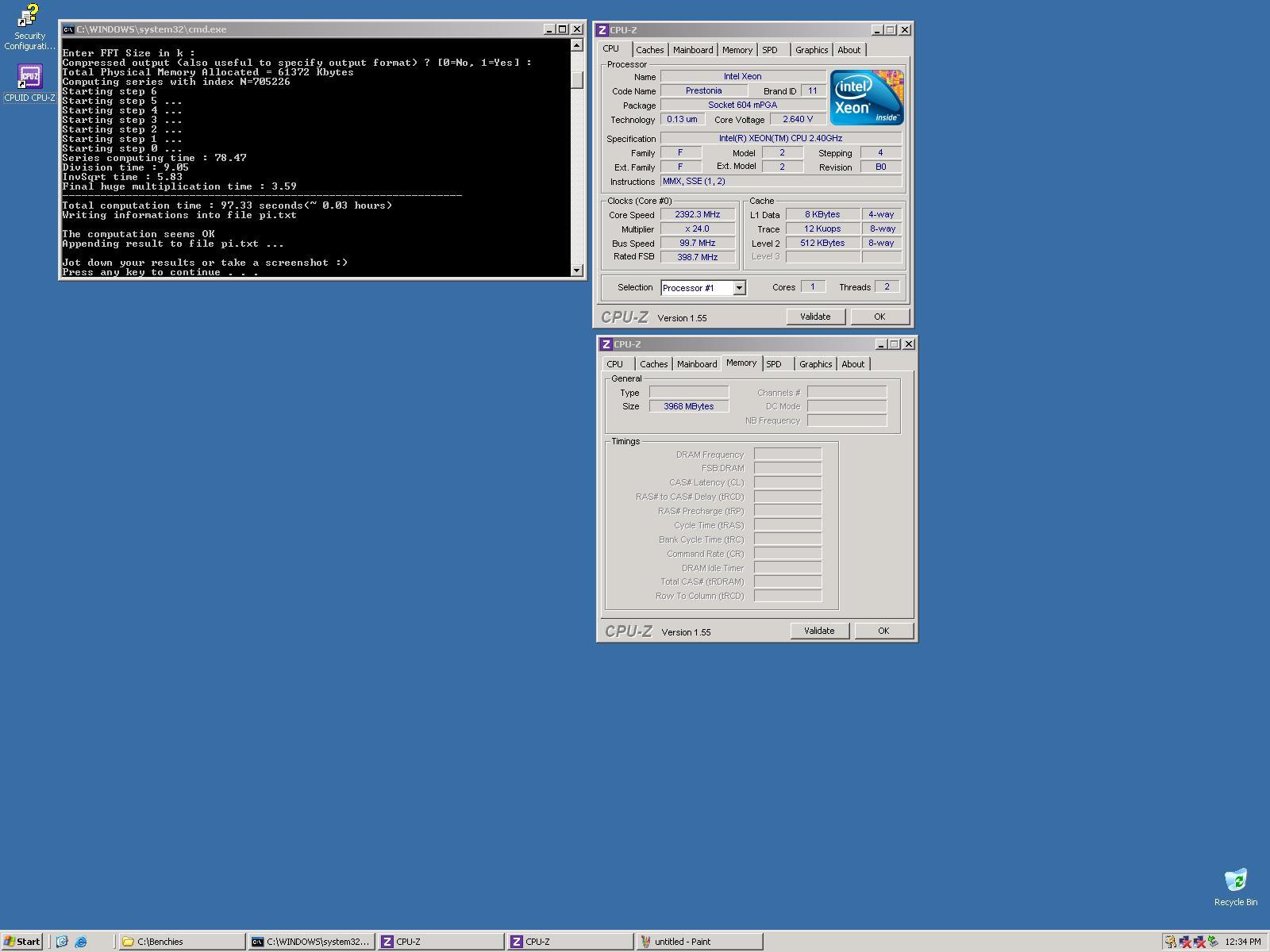
Task: Click the Level 2 cache value 512 KBytes
Action: (x=822, y=243)
